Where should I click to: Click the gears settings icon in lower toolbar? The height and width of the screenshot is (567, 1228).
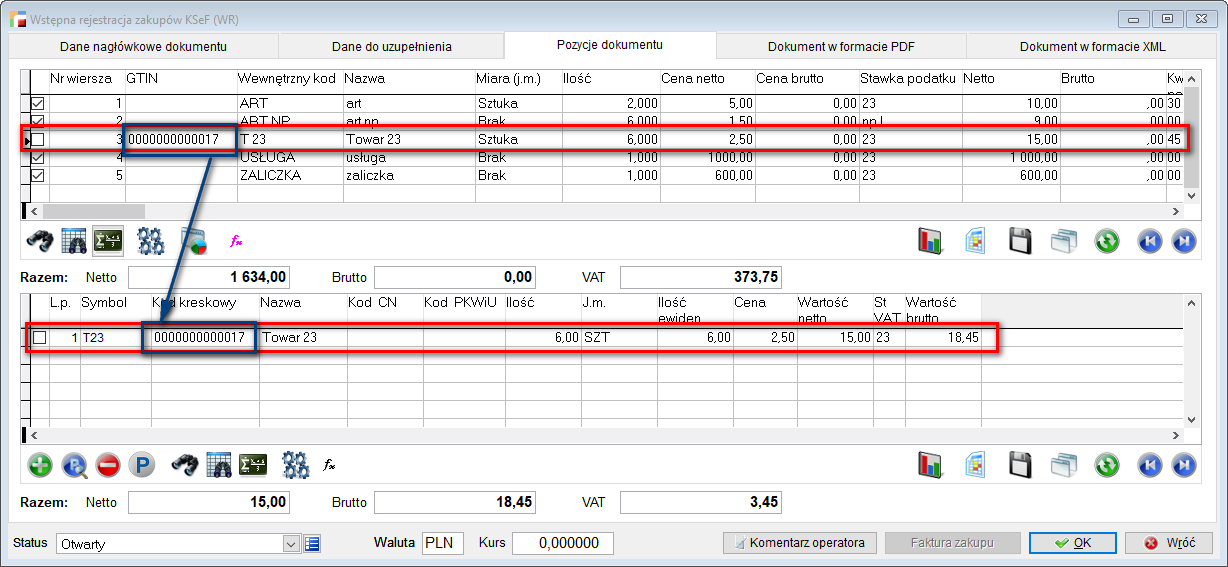[296, 465]
